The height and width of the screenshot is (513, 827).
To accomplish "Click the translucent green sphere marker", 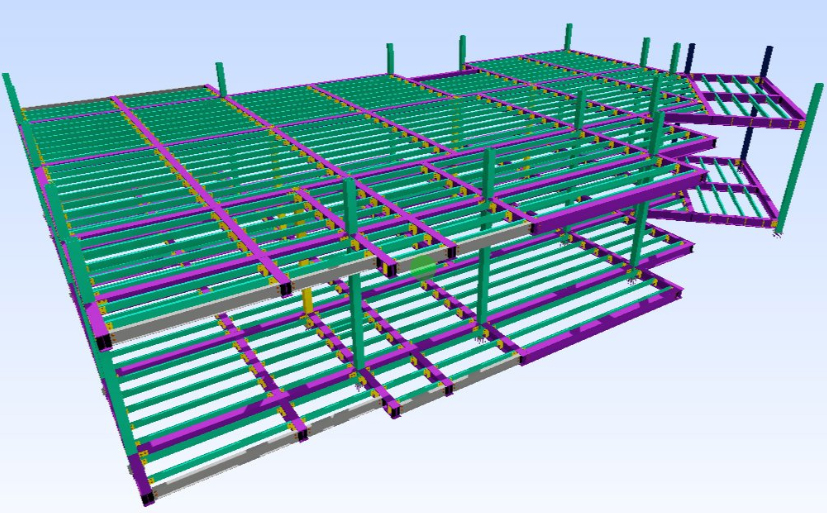I will pyautogui.click(x=424, y=266).
